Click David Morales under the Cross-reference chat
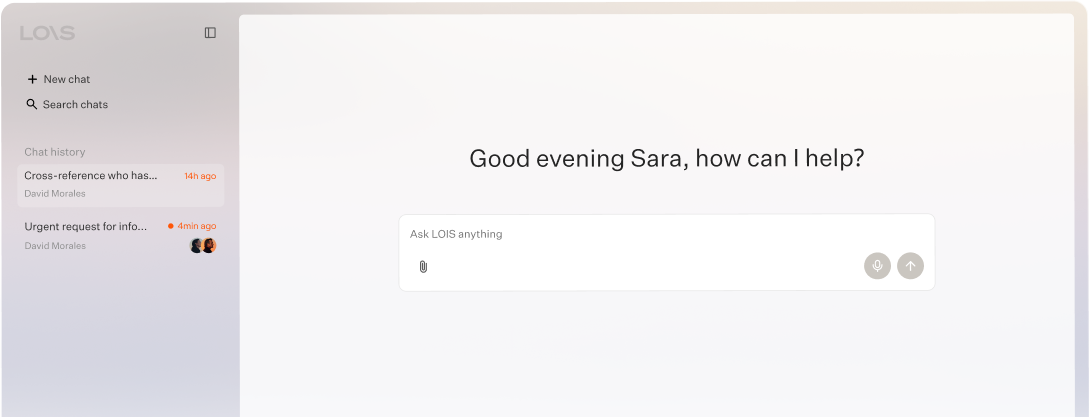Viewport: 1089px width, 417px height. tap(55, 193)
